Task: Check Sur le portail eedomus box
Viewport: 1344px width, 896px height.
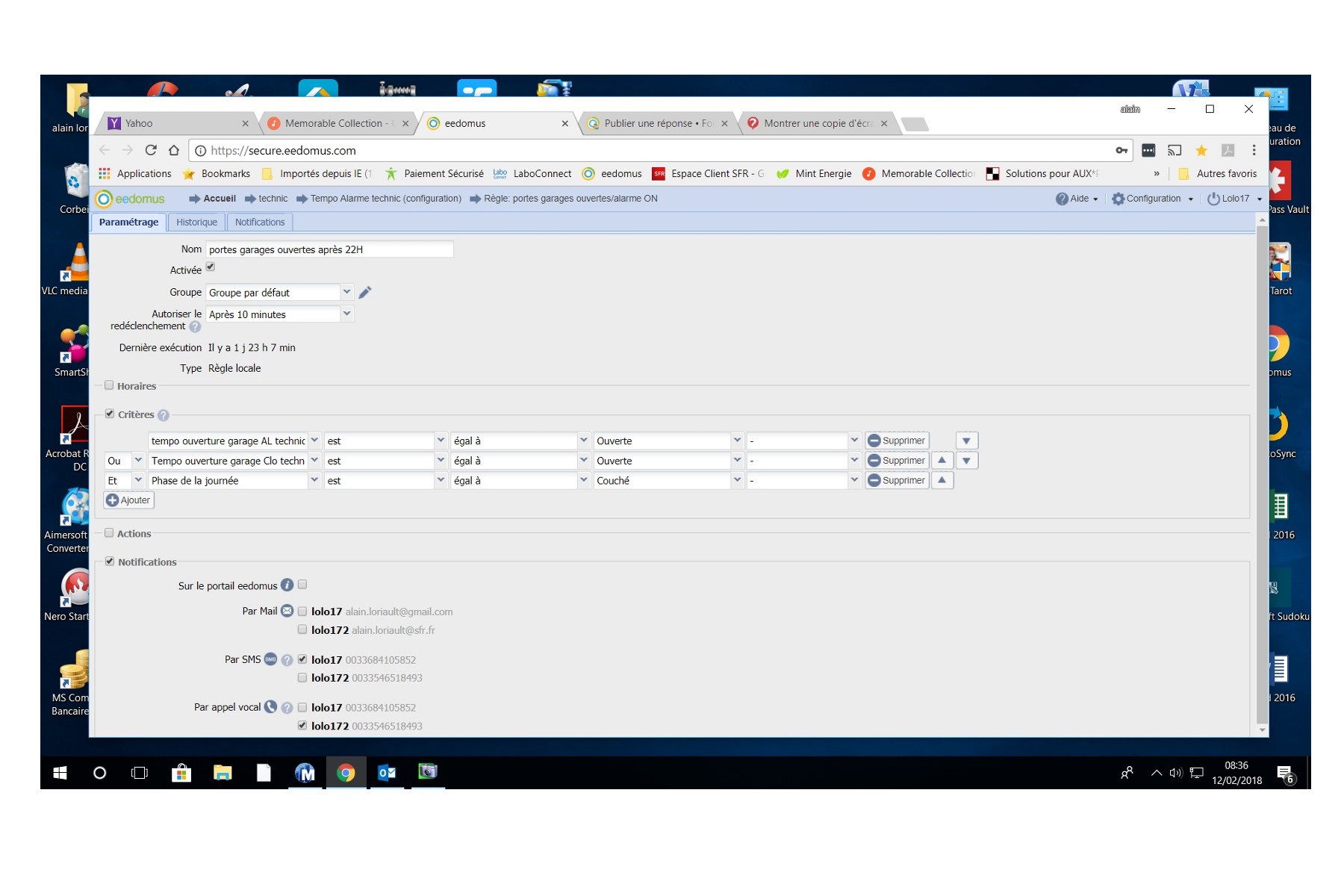Action: [302, 585]
